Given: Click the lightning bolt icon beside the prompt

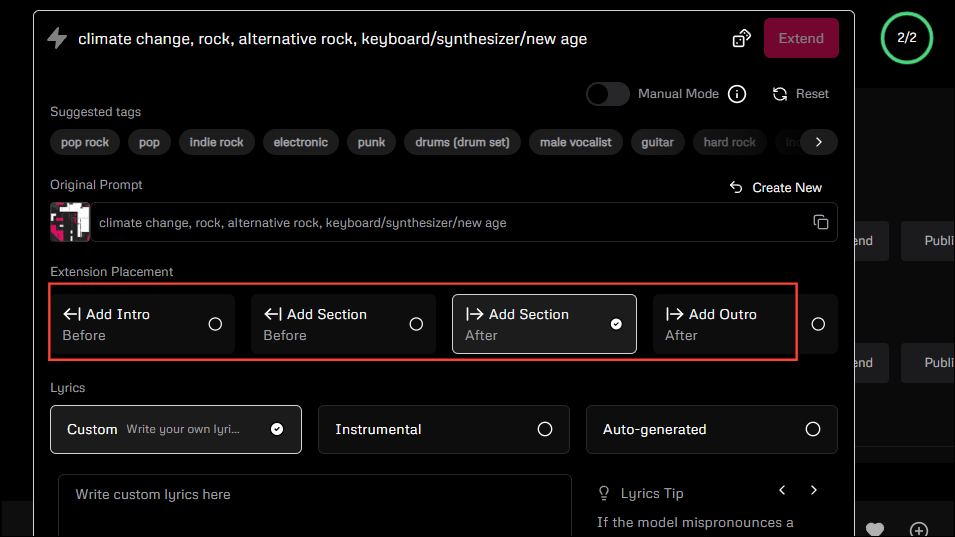Looking at the screenshot, I should (x=57, y=38).
